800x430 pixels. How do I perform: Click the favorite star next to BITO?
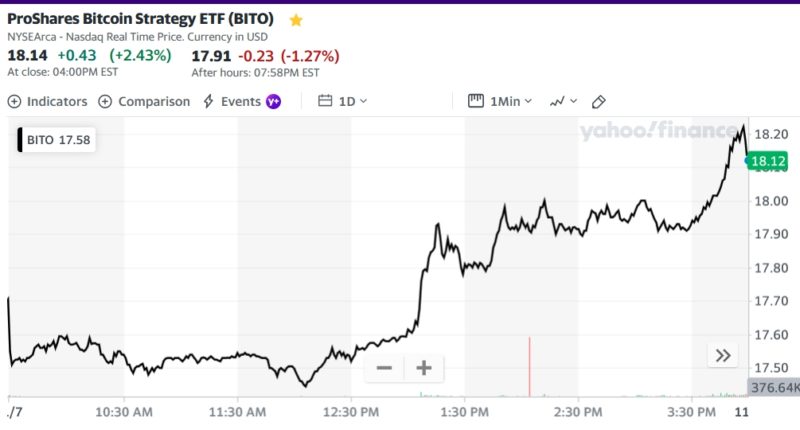point(295,20)
